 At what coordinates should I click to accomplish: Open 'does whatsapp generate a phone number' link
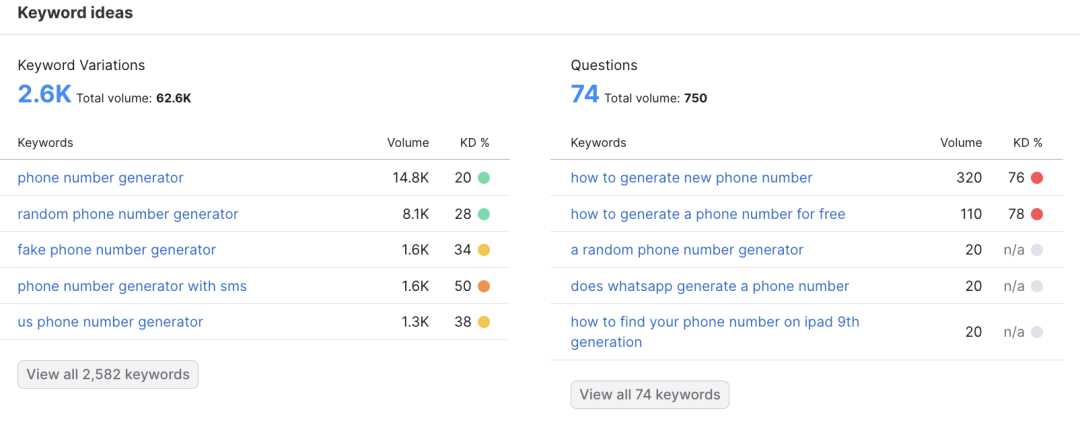tap(709, 286)
